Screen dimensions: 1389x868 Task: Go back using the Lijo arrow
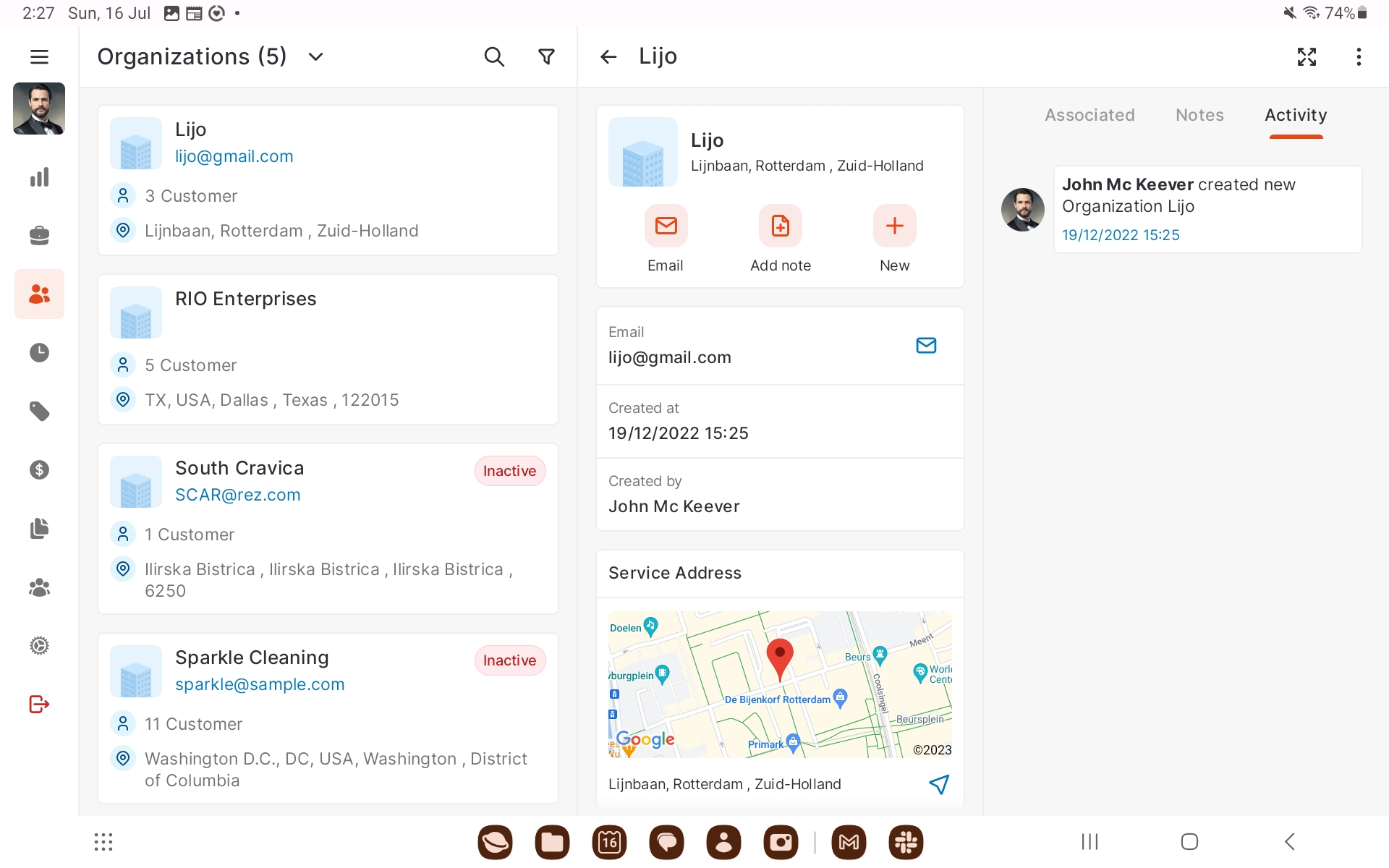pos(608,56)
